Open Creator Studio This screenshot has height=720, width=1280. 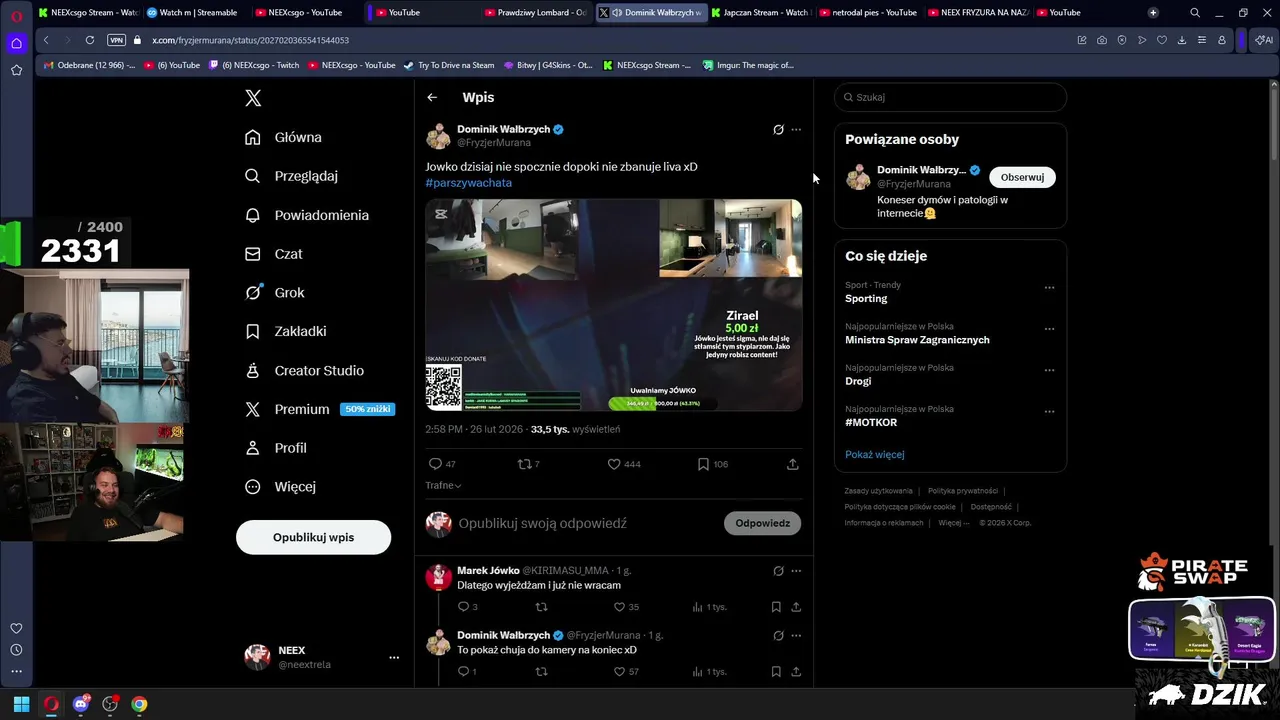(x=305, y=371)
